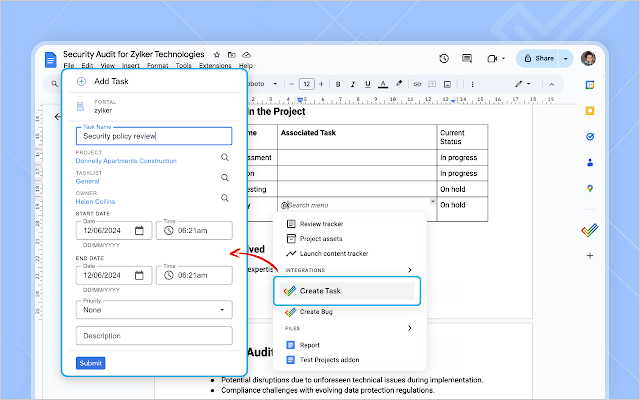Click the Description field

(x=154, y=336)
